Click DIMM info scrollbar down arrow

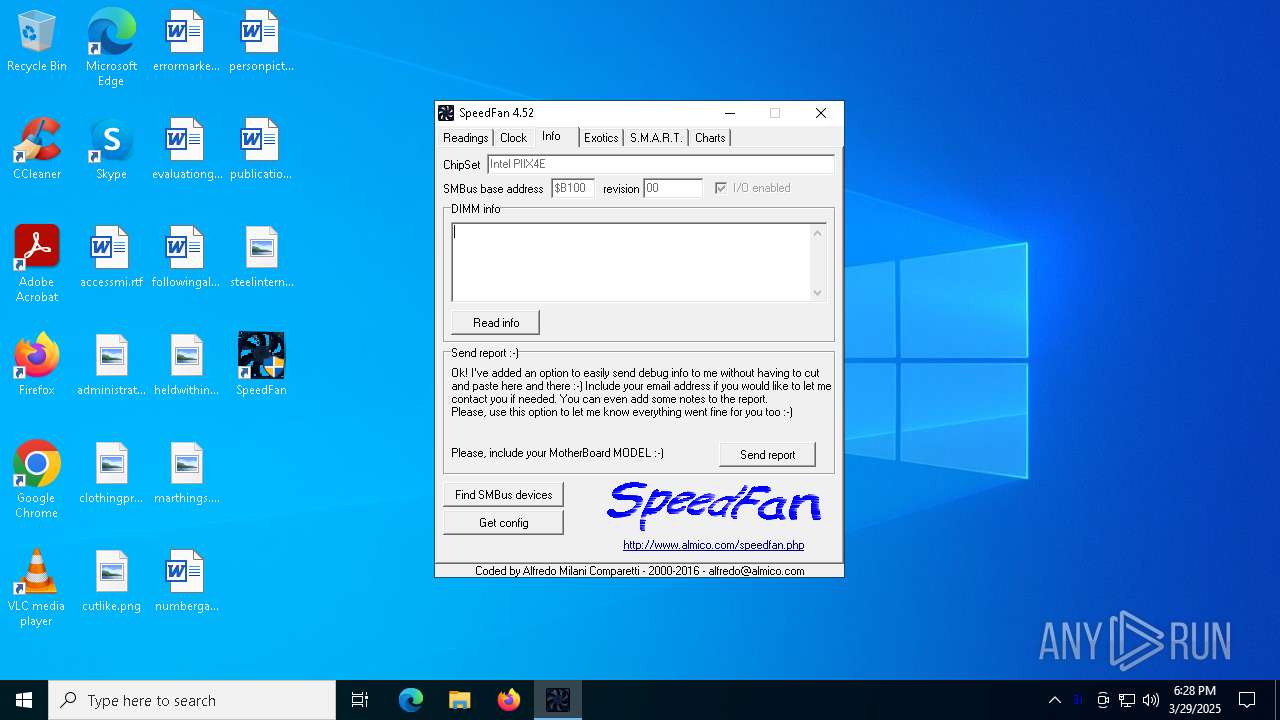[818, 292]
